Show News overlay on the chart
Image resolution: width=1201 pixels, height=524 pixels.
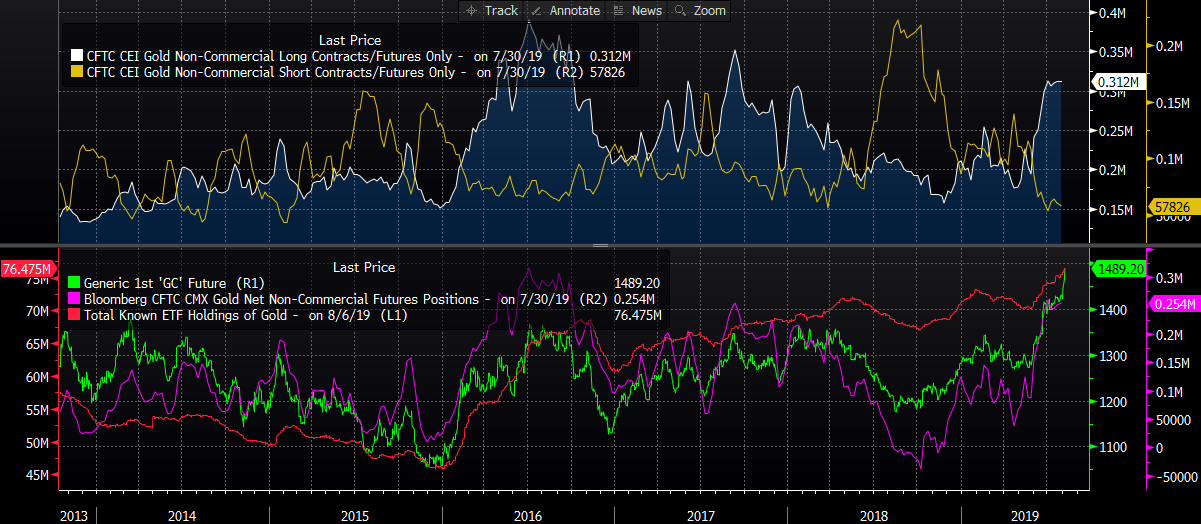pos(636,10)
